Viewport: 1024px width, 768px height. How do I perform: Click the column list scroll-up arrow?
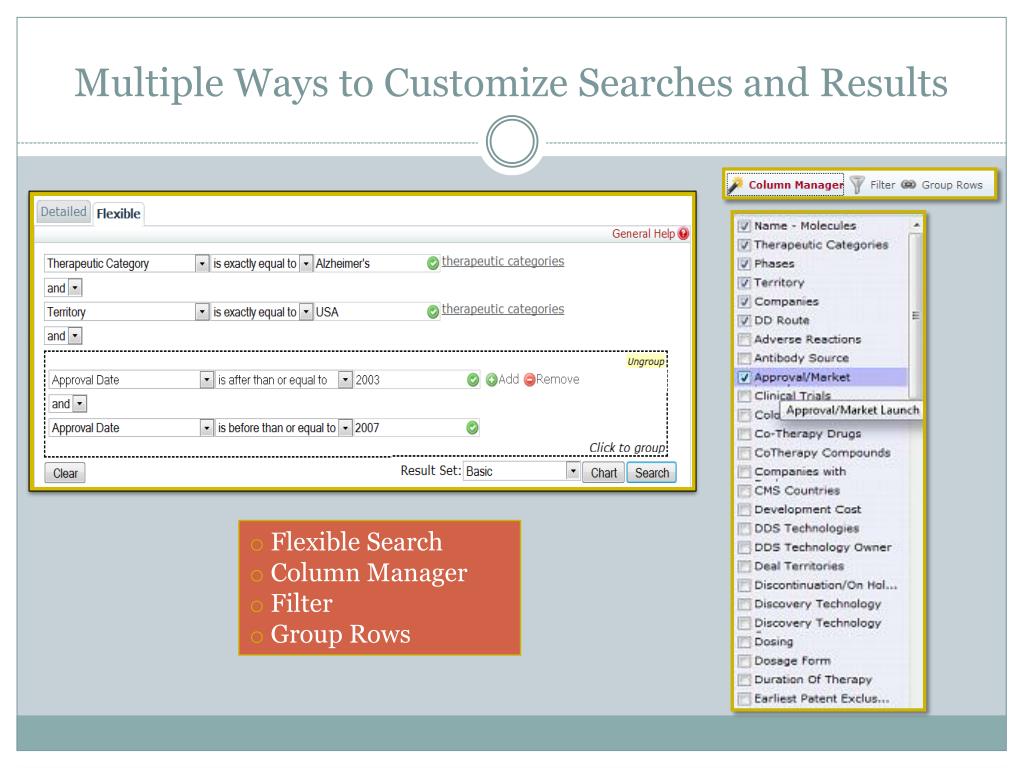[916, 225]
